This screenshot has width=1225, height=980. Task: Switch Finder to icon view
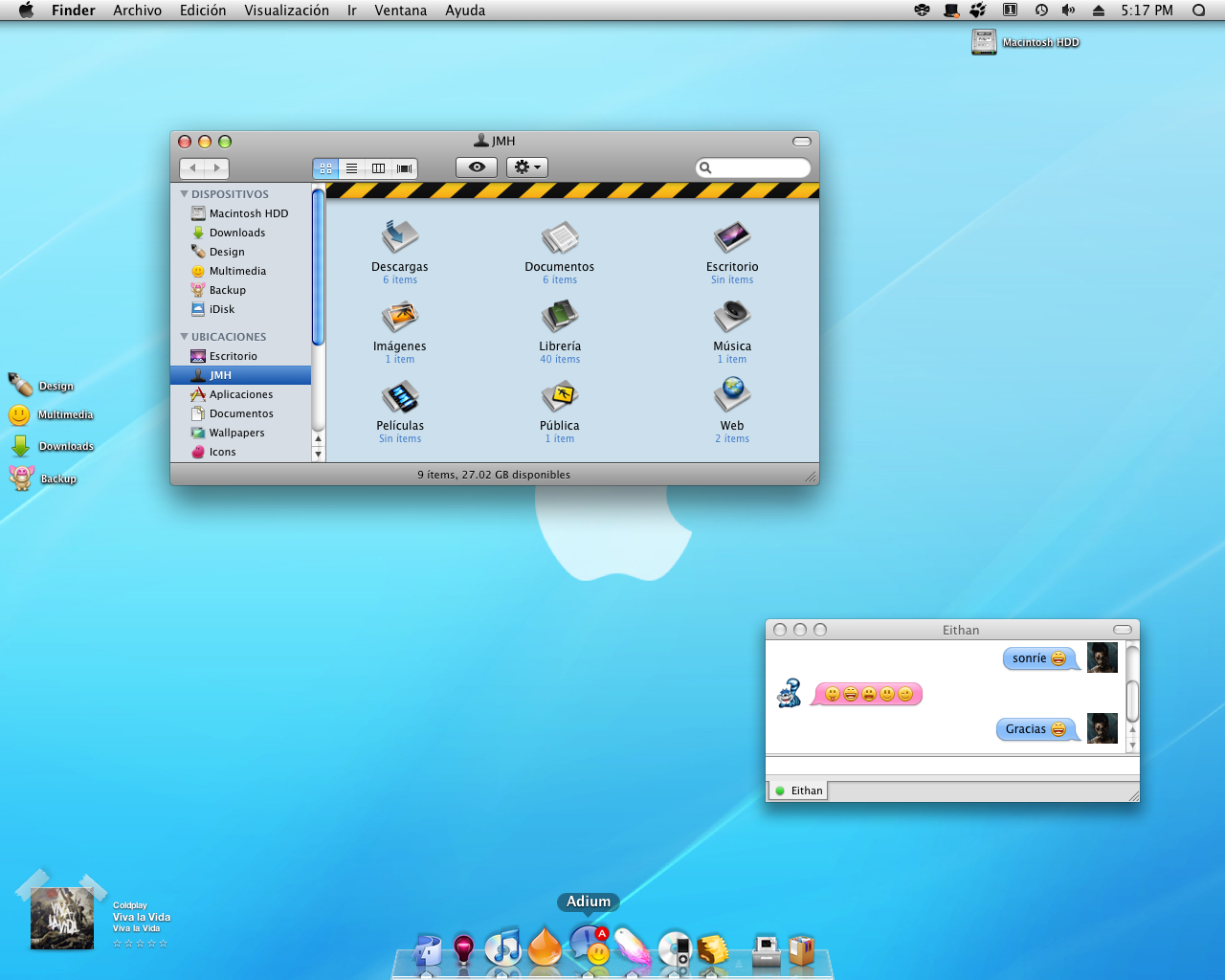pyautogui.click(x=325, y=167)
